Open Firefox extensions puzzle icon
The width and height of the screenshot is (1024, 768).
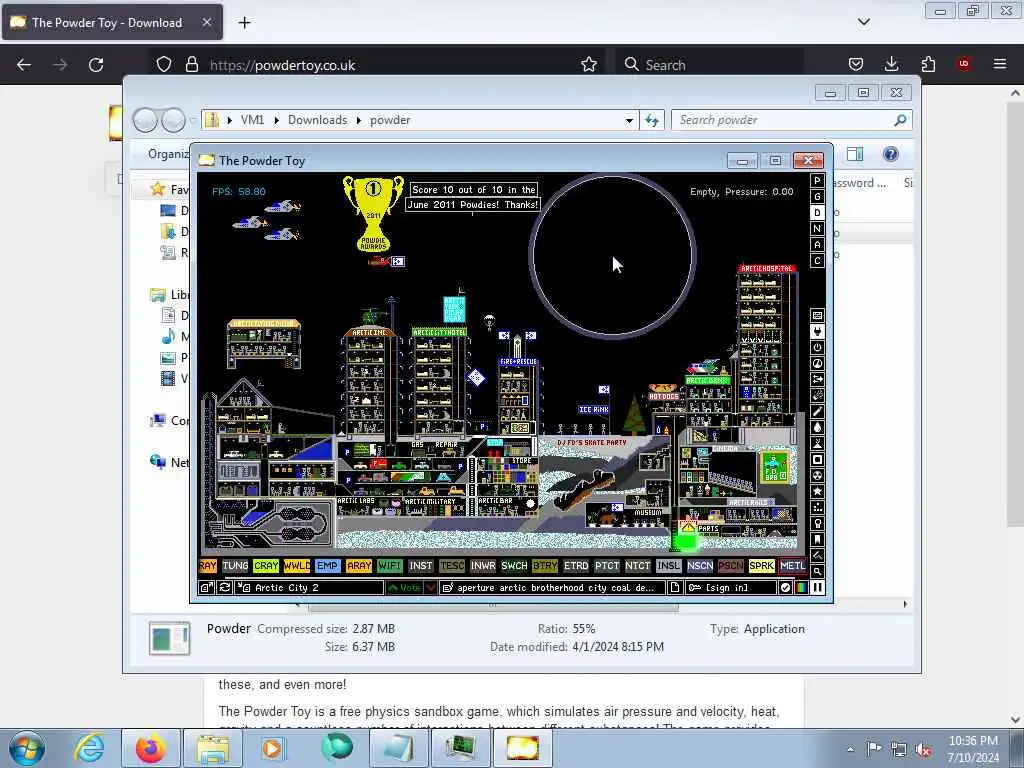[928, 64]
